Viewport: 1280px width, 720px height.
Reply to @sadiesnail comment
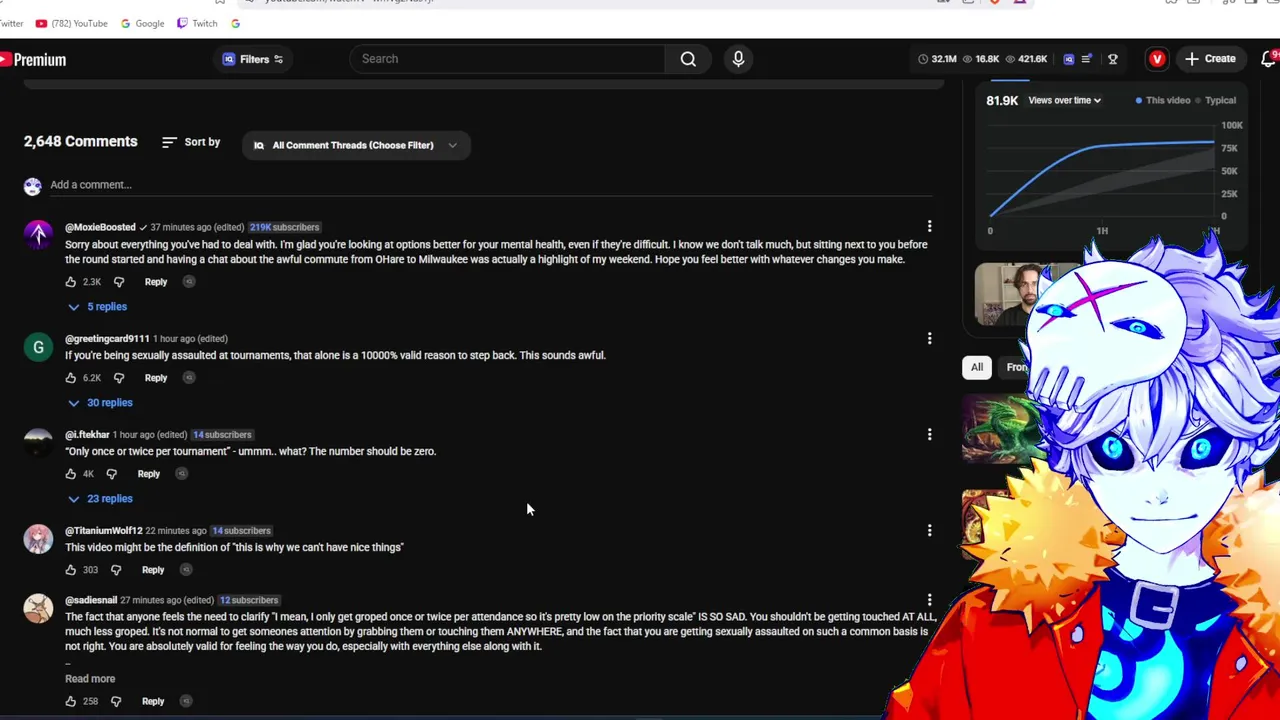153,702
